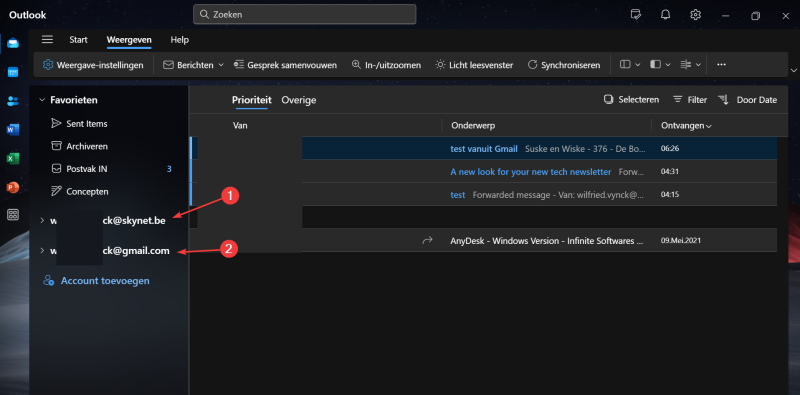800x395 pixels.
Task: Click In-/uitzoomen
Action: (x=386, y=65)
